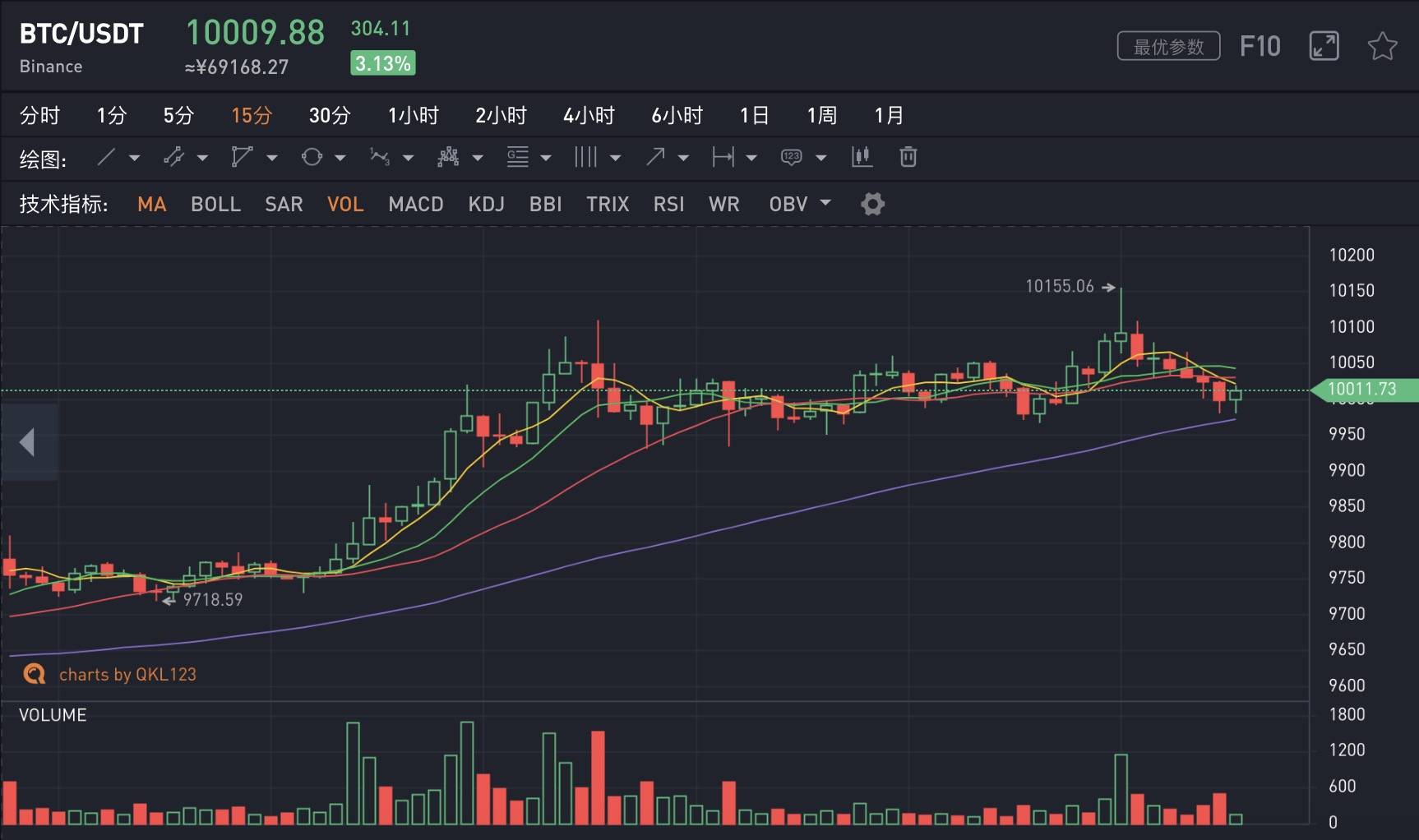Open indicator settings gear icon
This screenshot has height=840, width=1419.
click(872, 204)
